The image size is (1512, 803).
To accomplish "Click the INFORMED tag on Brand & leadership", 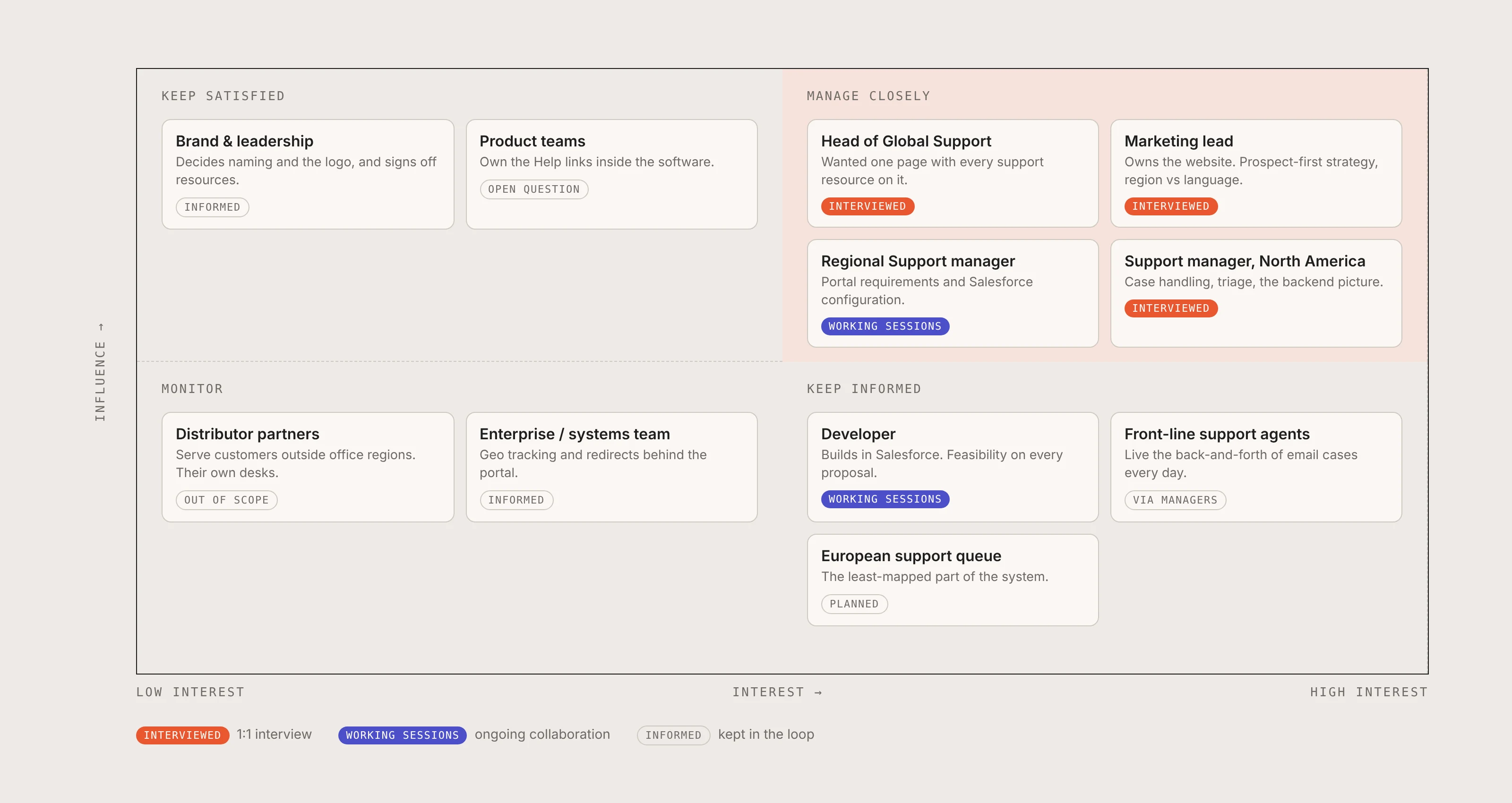I will point(213,207).
